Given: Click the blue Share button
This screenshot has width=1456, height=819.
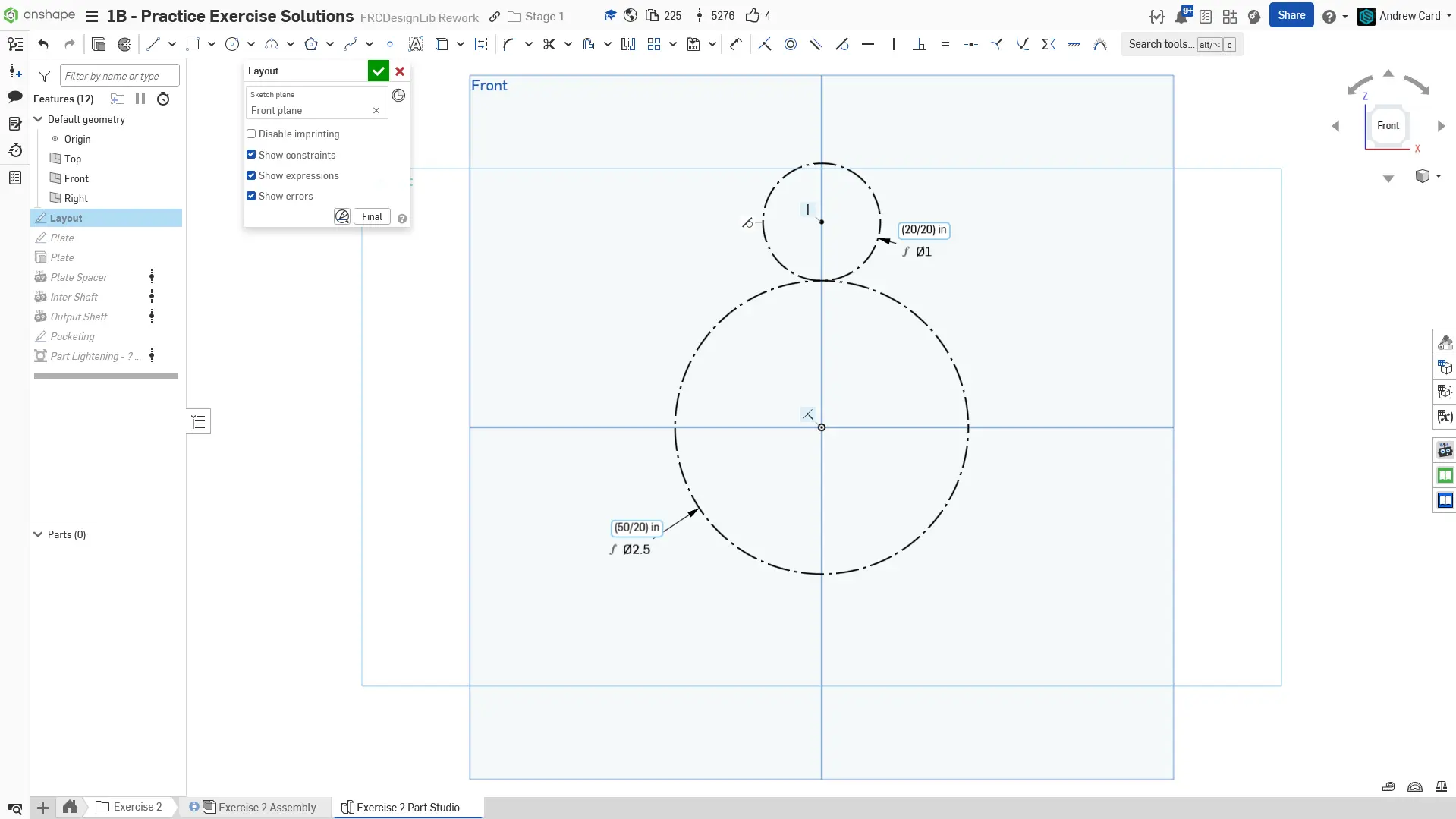Looking at the screenshot, I should click(1291, 15).
